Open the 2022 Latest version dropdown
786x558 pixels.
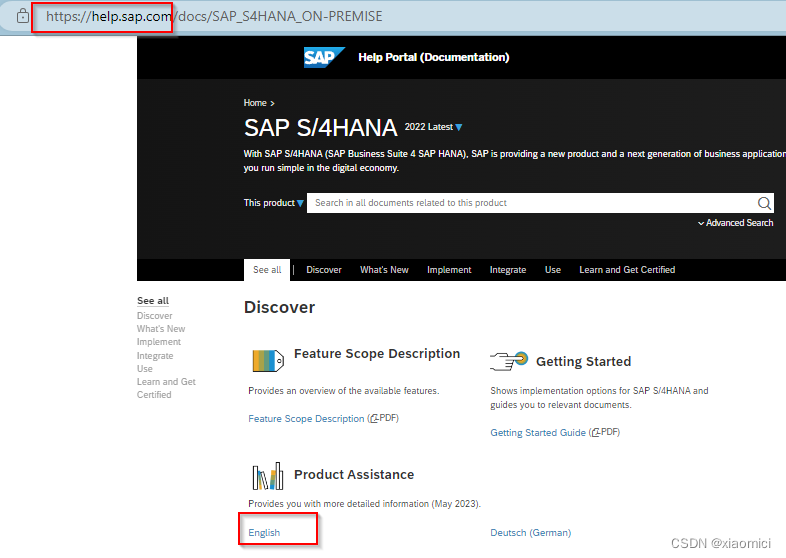(433, 127)
